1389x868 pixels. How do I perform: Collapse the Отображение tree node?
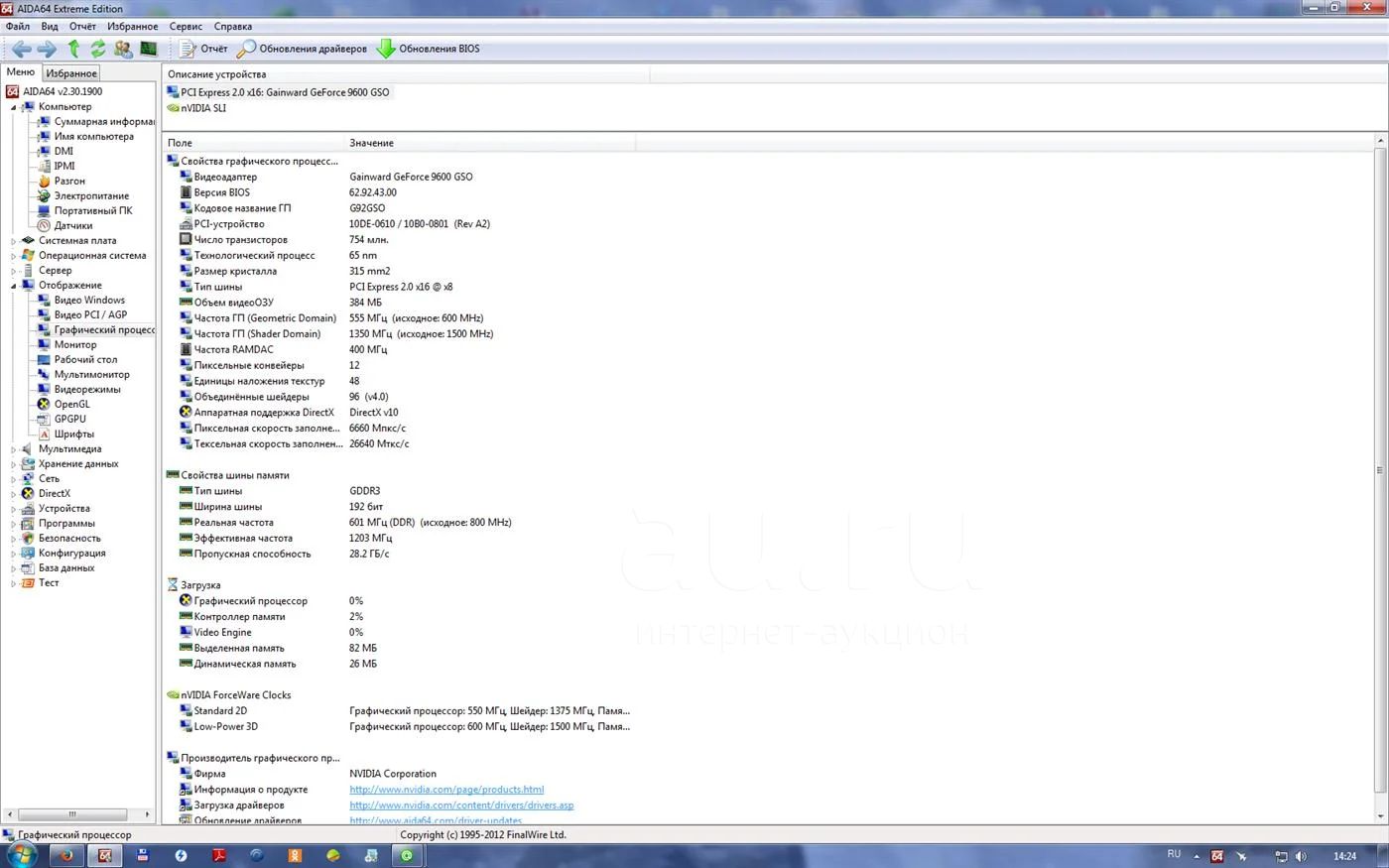[x=14, y=286]
